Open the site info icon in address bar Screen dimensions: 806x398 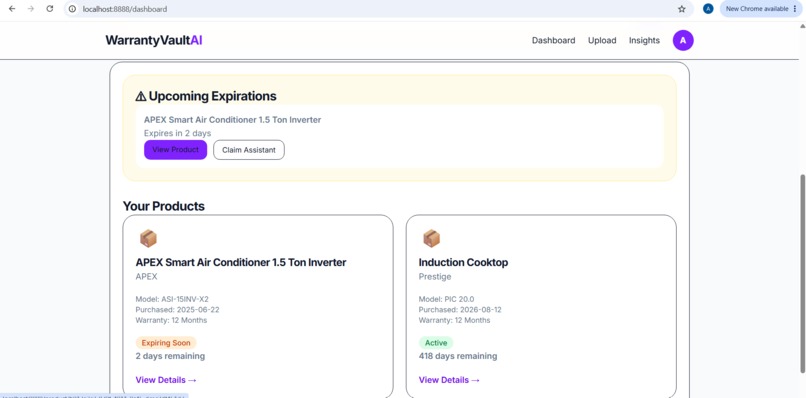coord(72,9)
